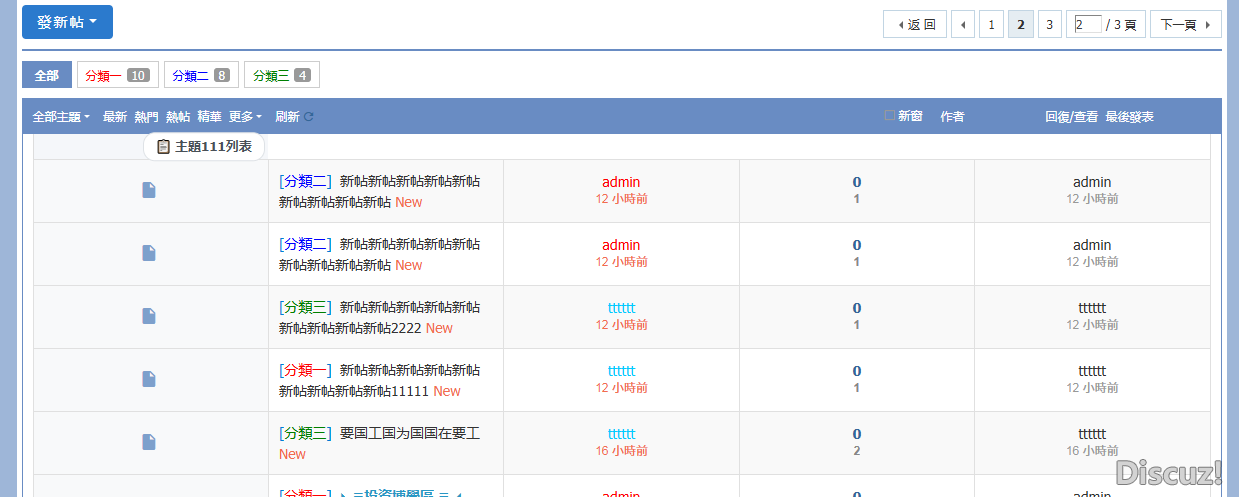Open author tttttt in 新帖2222 row

[x=621, y=308]
